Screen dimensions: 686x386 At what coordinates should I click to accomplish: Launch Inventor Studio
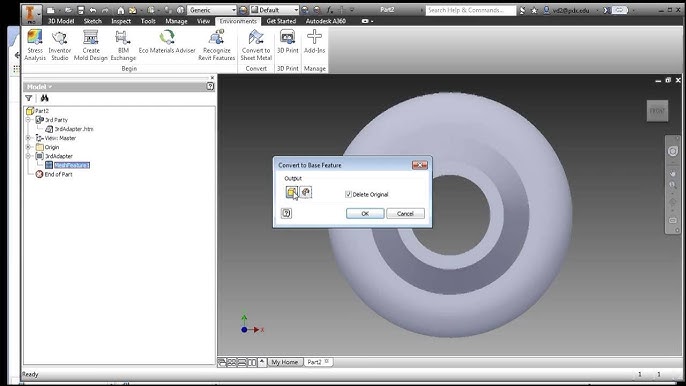tap(60, 45)
